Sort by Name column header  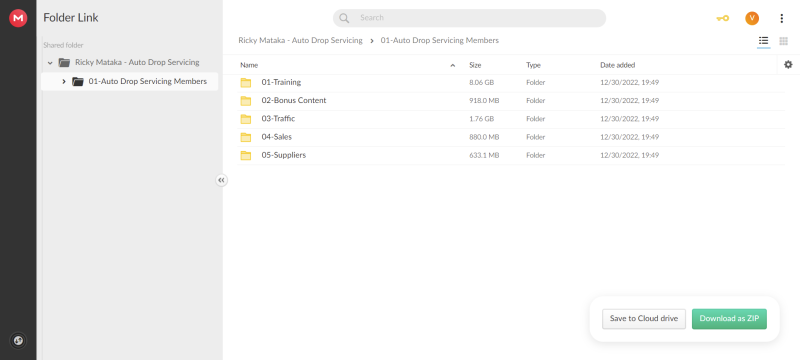pos(249,65)
